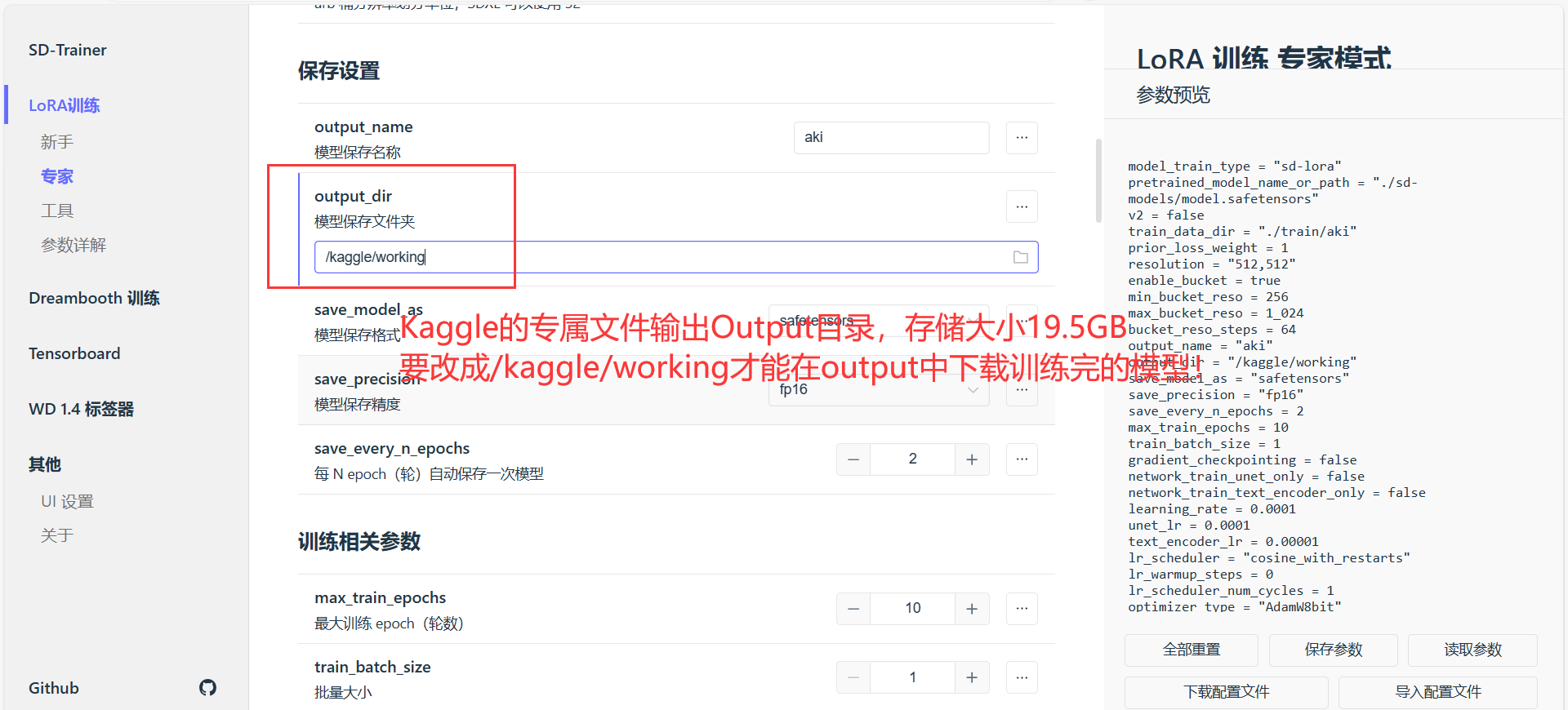Screen dimensions: 1568x710
Task: Open the 新手 beginner mode page
Action: (57, 142)
